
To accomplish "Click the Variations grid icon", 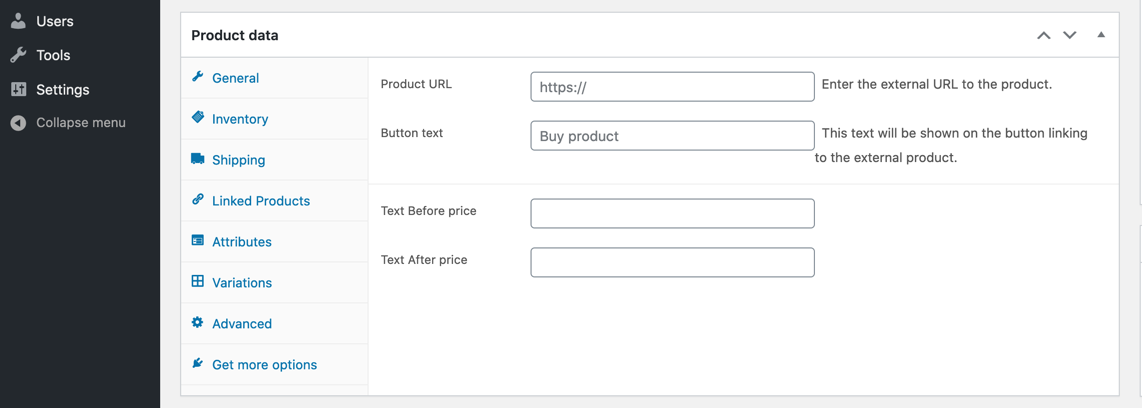I will (197, 281).
